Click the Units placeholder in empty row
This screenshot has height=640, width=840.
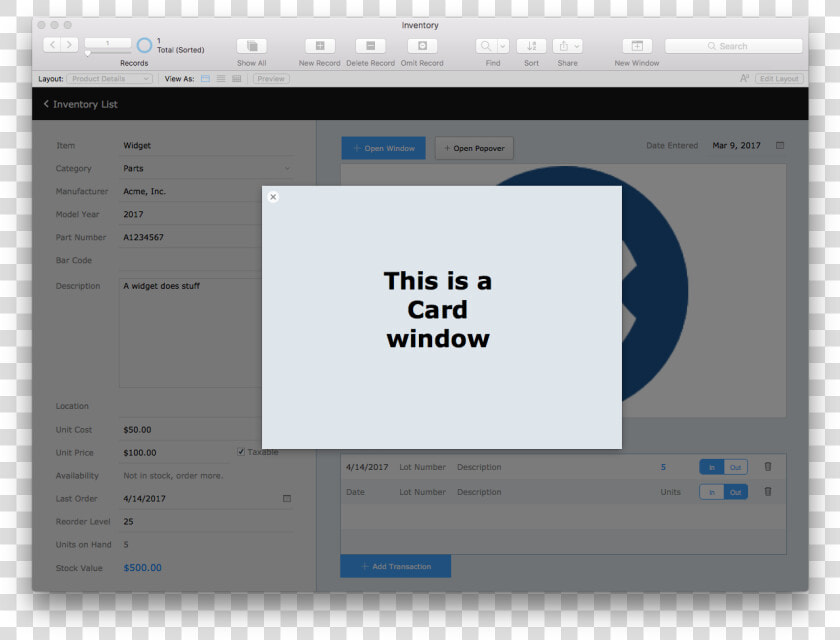point(670,492)
